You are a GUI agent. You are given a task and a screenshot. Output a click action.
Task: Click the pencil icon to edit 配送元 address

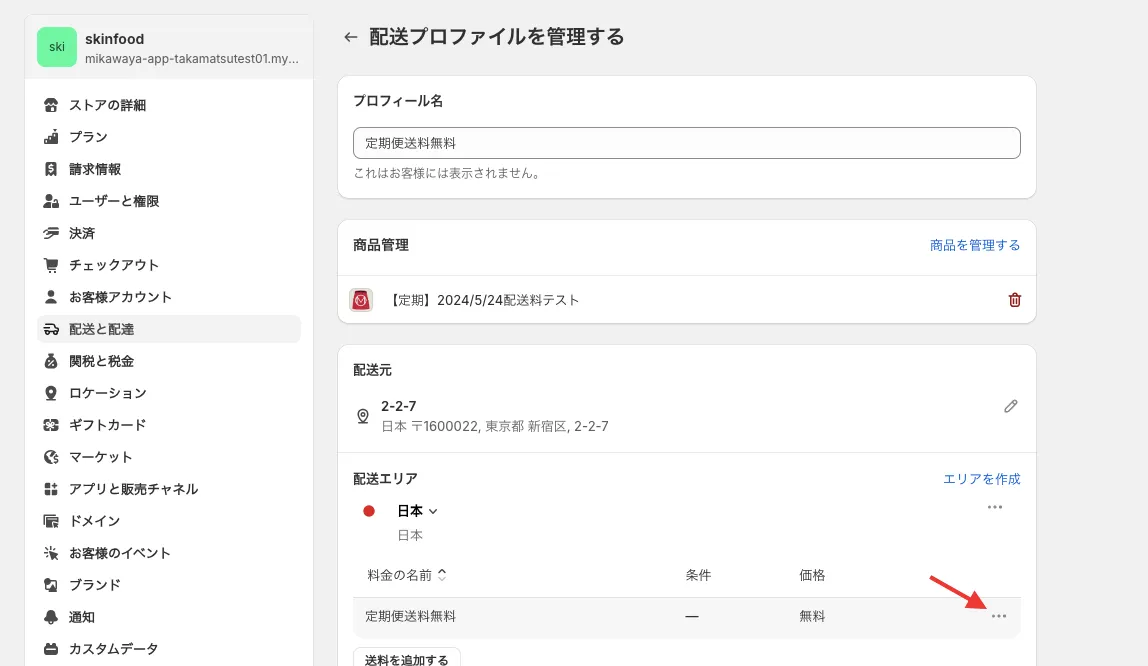pos(1010,406)
